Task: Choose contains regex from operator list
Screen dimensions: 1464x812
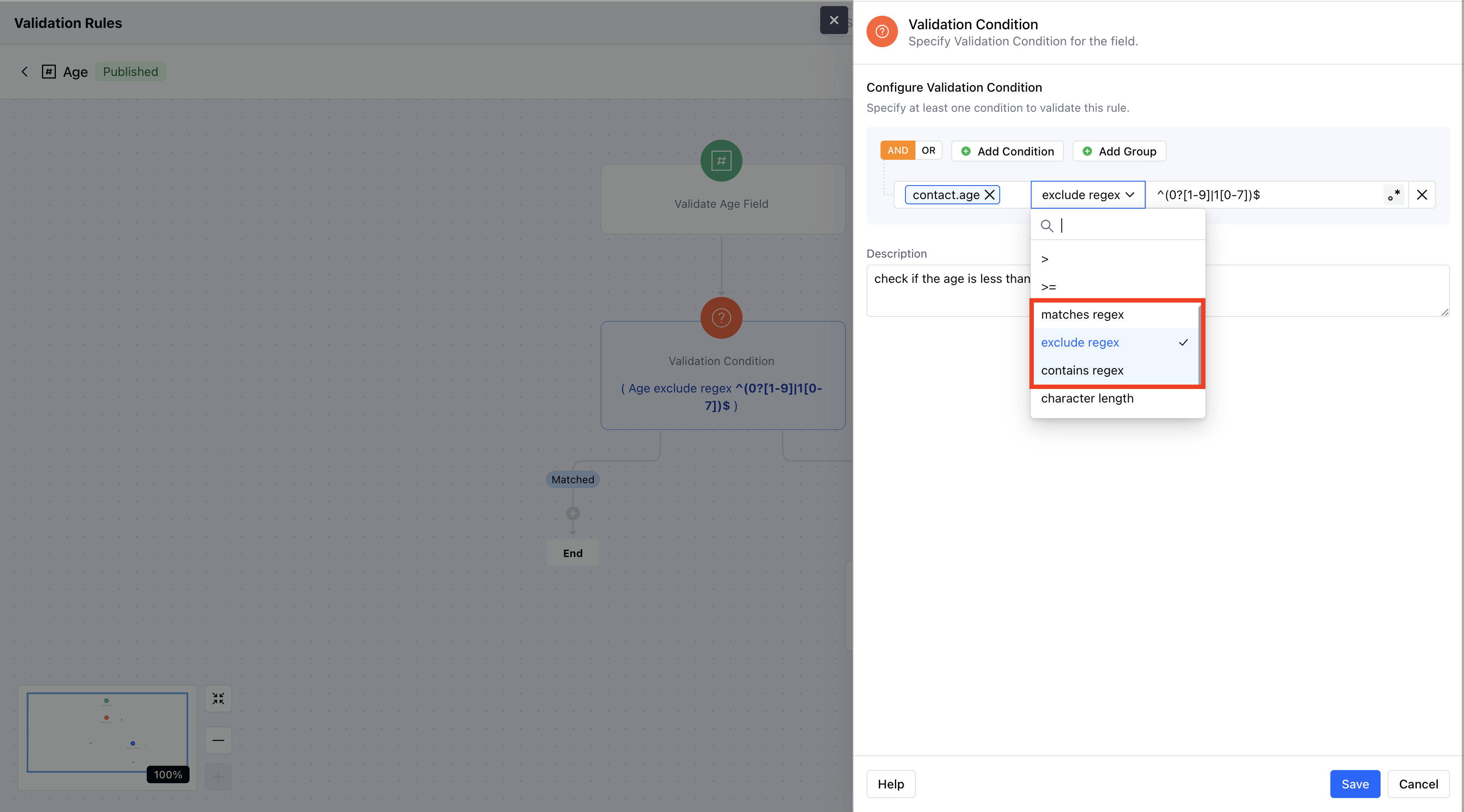Action: point(1082,371)
